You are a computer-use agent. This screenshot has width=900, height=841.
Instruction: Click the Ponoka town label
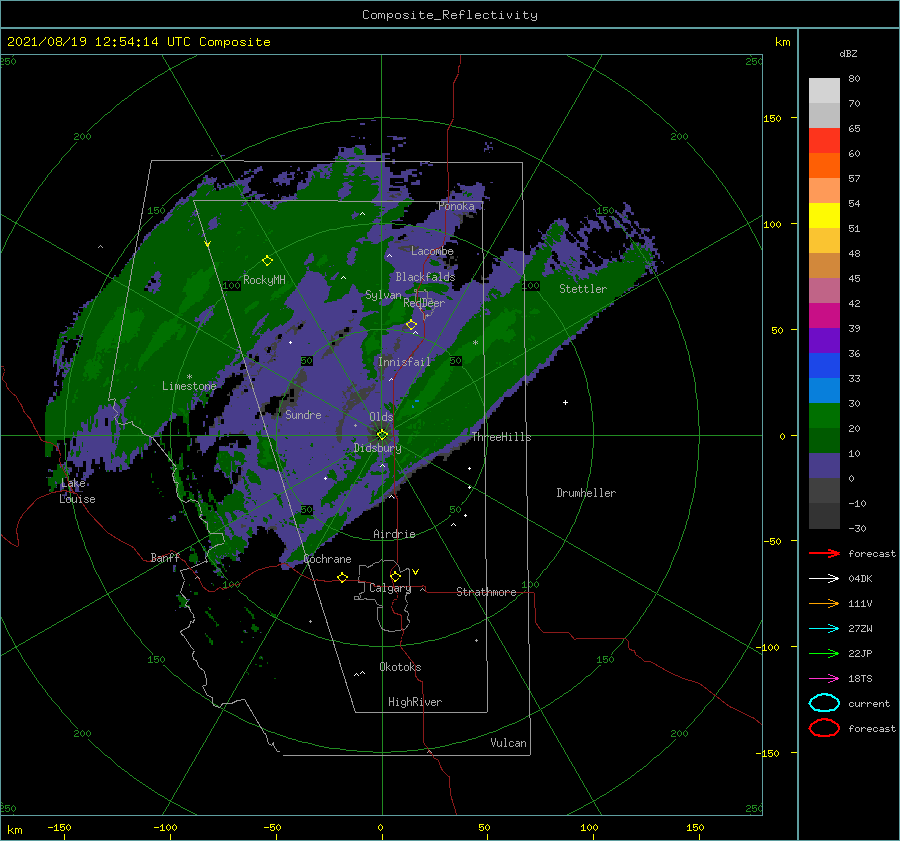click(x=456, y=206)
